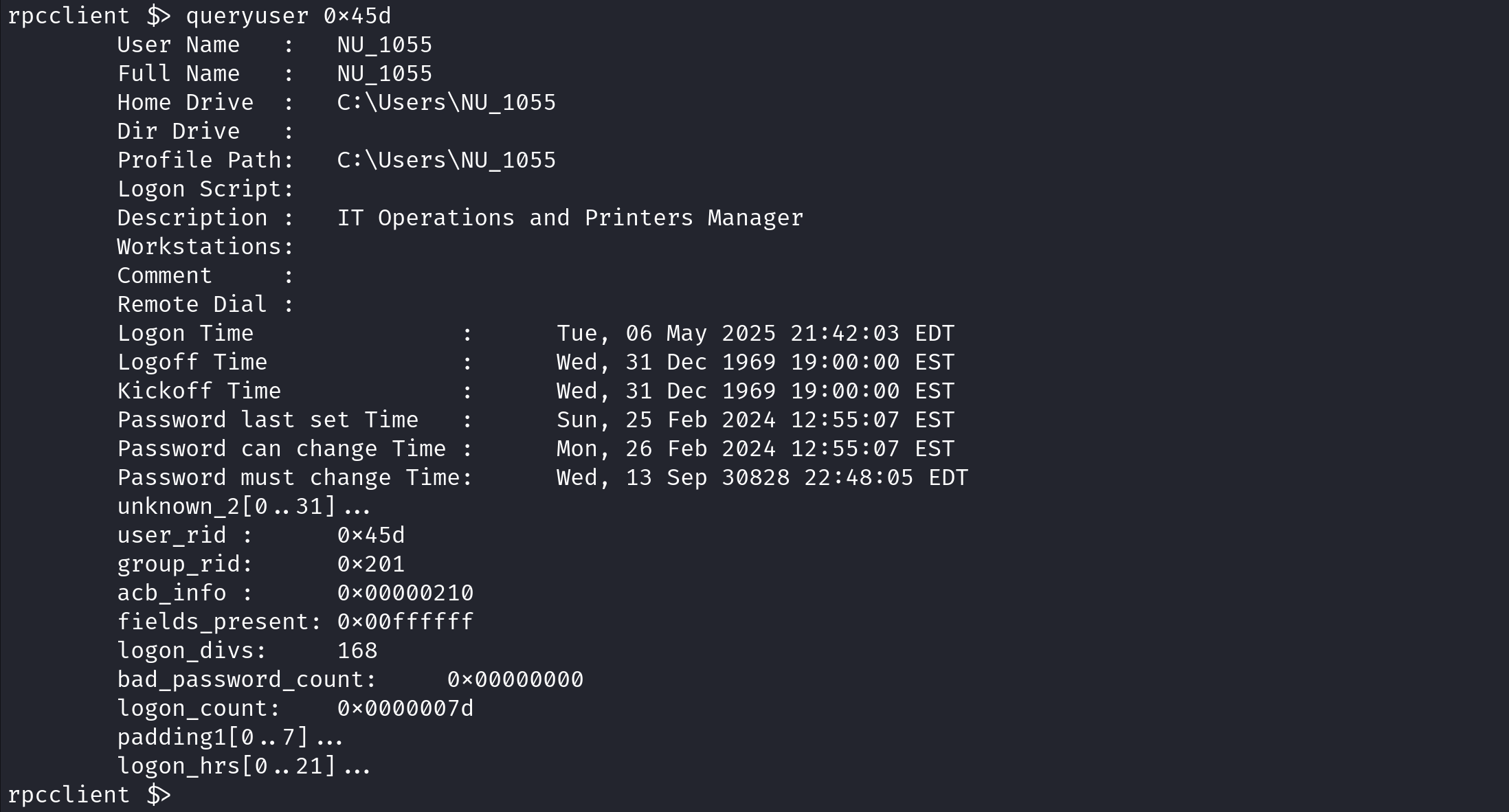
Task: Click the group_rid value 0x201
Action: click(371, 565)
